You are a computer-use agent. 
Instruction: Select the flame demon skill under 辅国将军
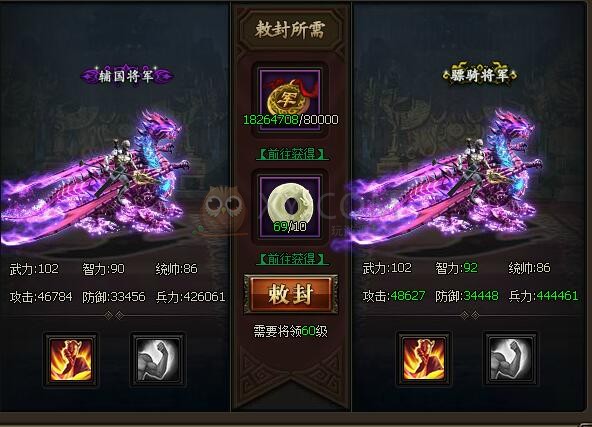tap(71, 359)
